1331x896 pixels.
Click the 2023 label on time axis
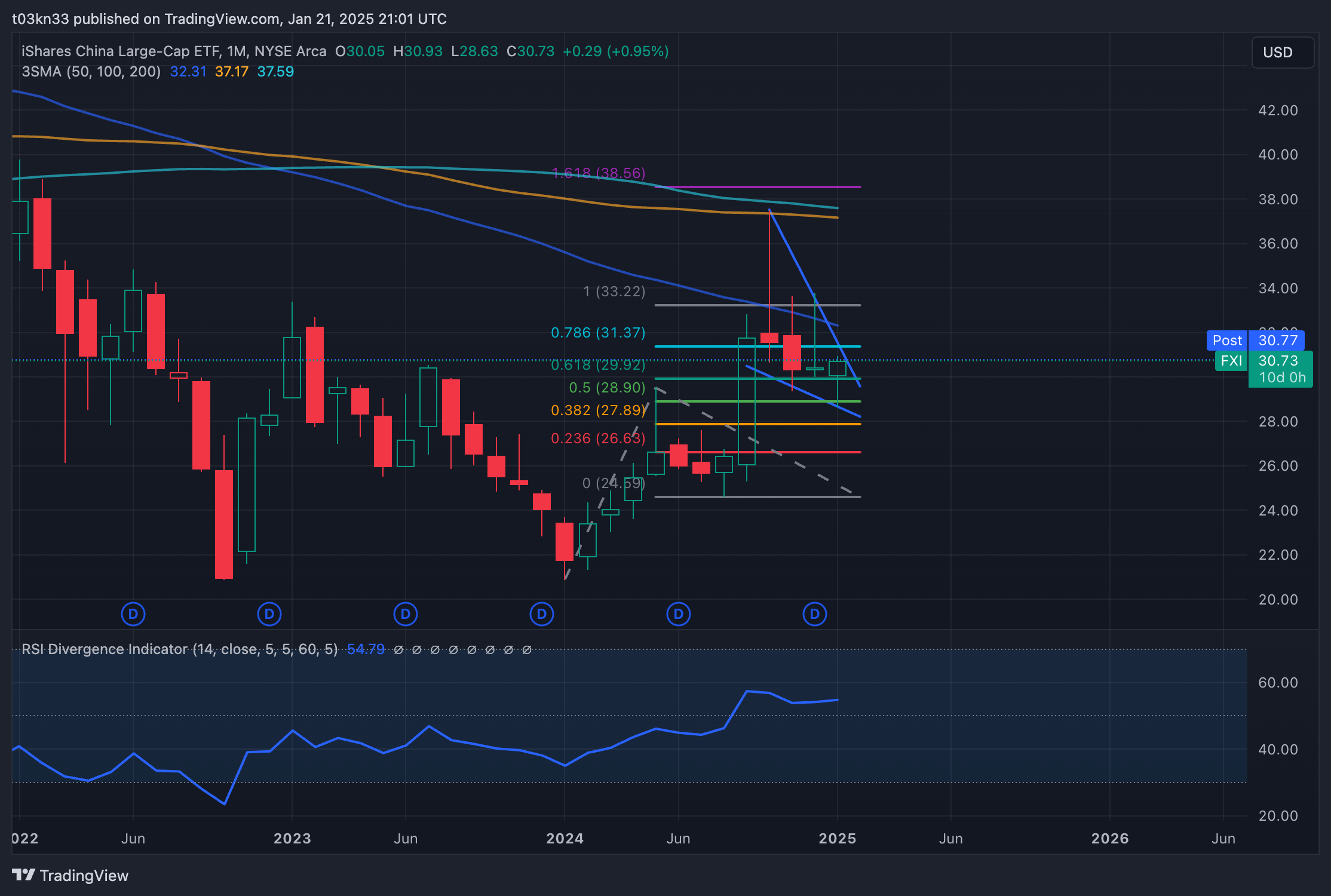pos(292,839)
